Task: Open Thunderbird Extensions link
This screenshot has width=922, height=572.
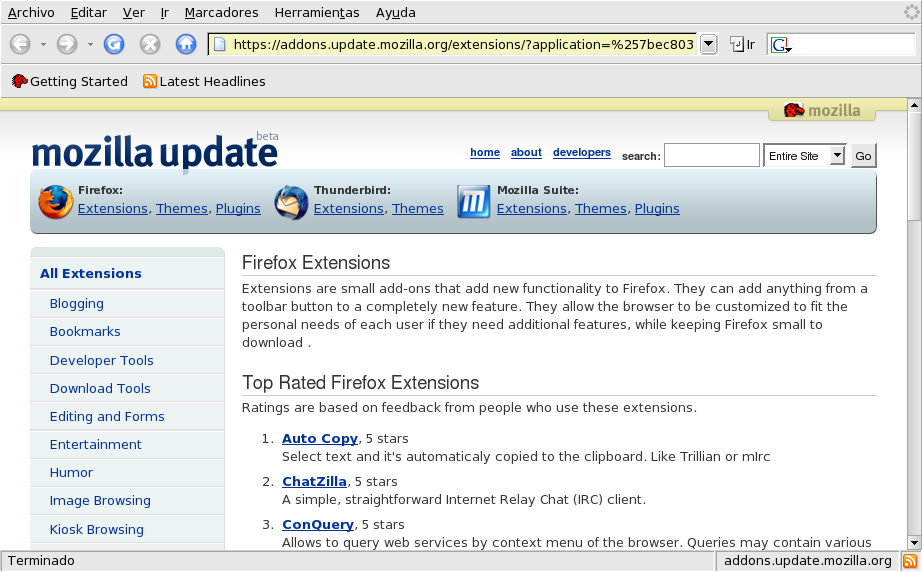Action: pyautogui.click(x=349, y=209)
